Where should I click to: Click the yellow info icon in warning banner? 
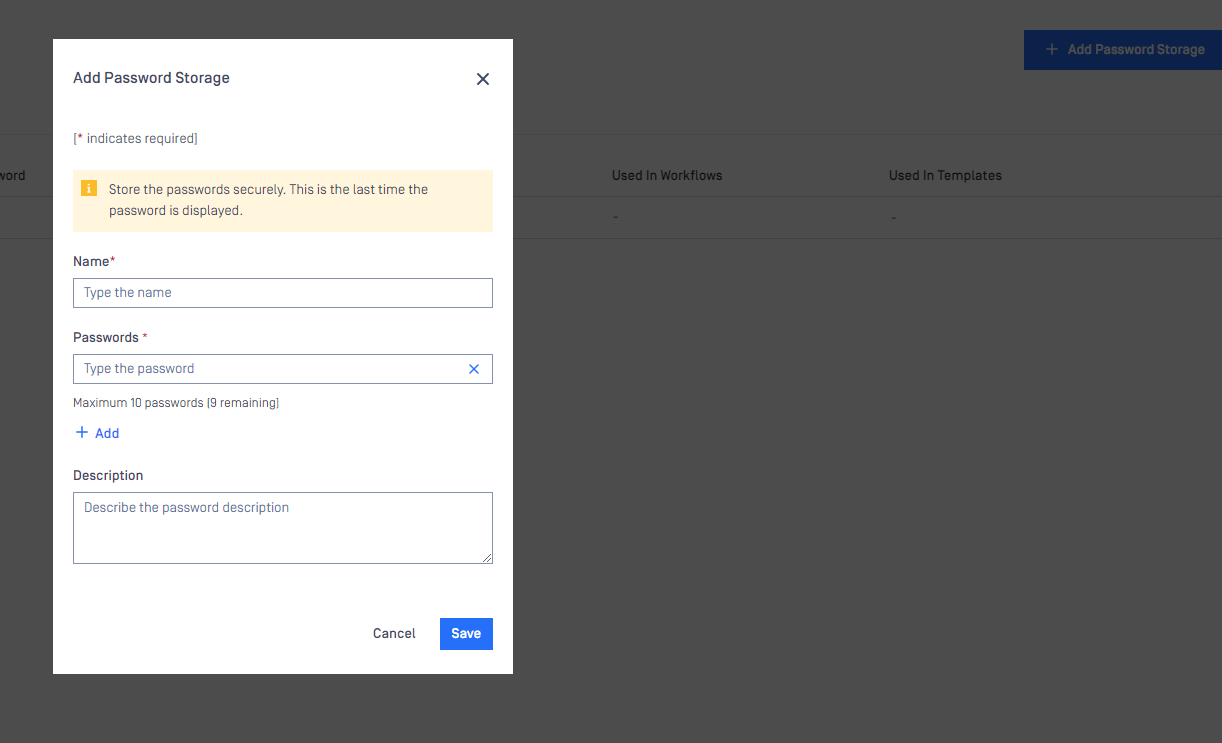point(89,188)
